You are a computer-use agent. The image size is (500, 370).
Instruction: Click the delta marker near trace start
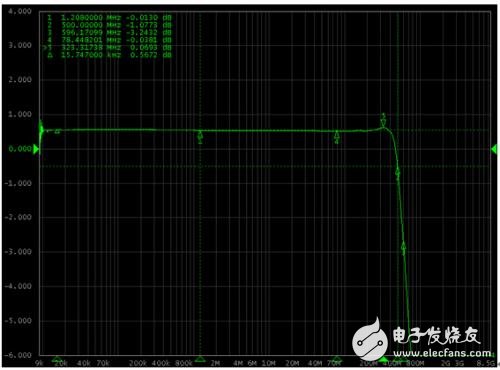tap(57, 131)
